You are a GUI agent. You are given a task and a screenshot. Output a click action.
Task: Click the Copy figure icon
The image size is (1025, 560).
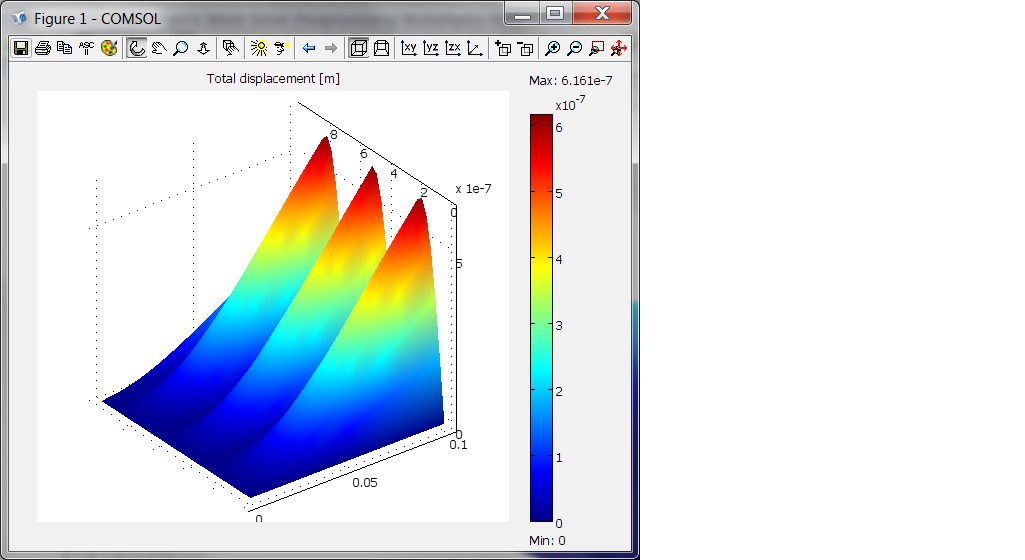(65, 48)
